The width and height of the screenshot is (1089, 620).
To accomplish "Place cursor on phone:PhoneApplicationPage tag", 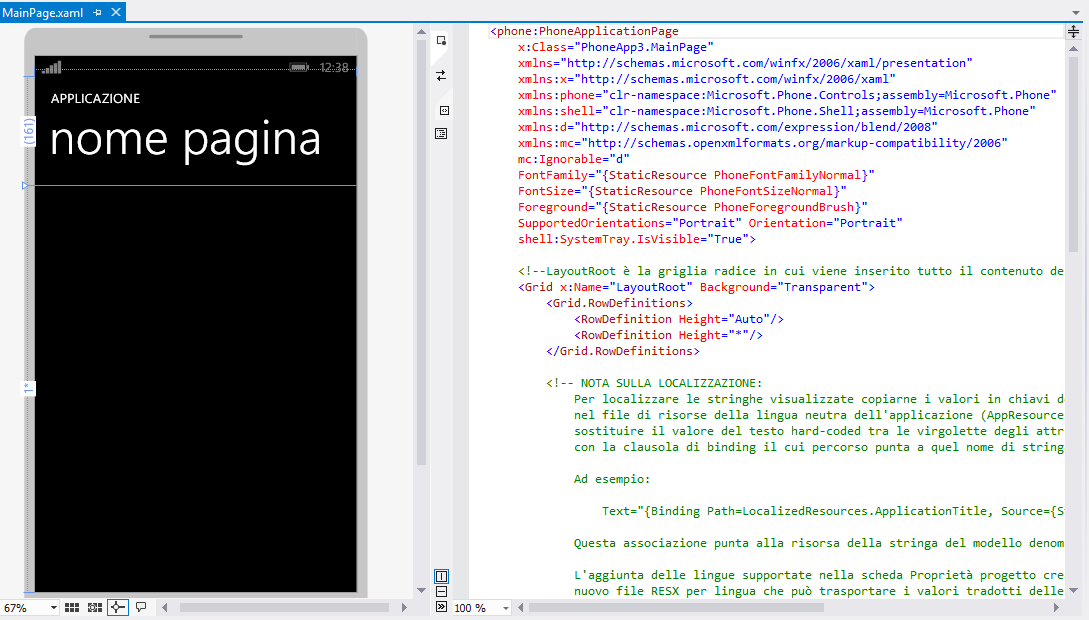I will (584, 31).
